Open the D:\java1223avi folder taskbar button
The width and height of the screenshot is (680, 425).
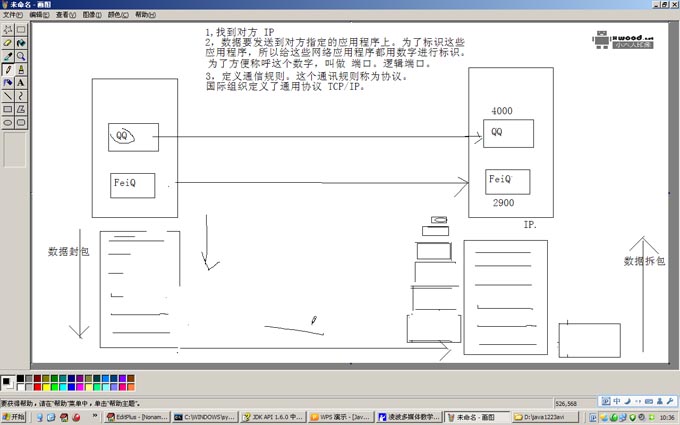(x=545, y=417)
